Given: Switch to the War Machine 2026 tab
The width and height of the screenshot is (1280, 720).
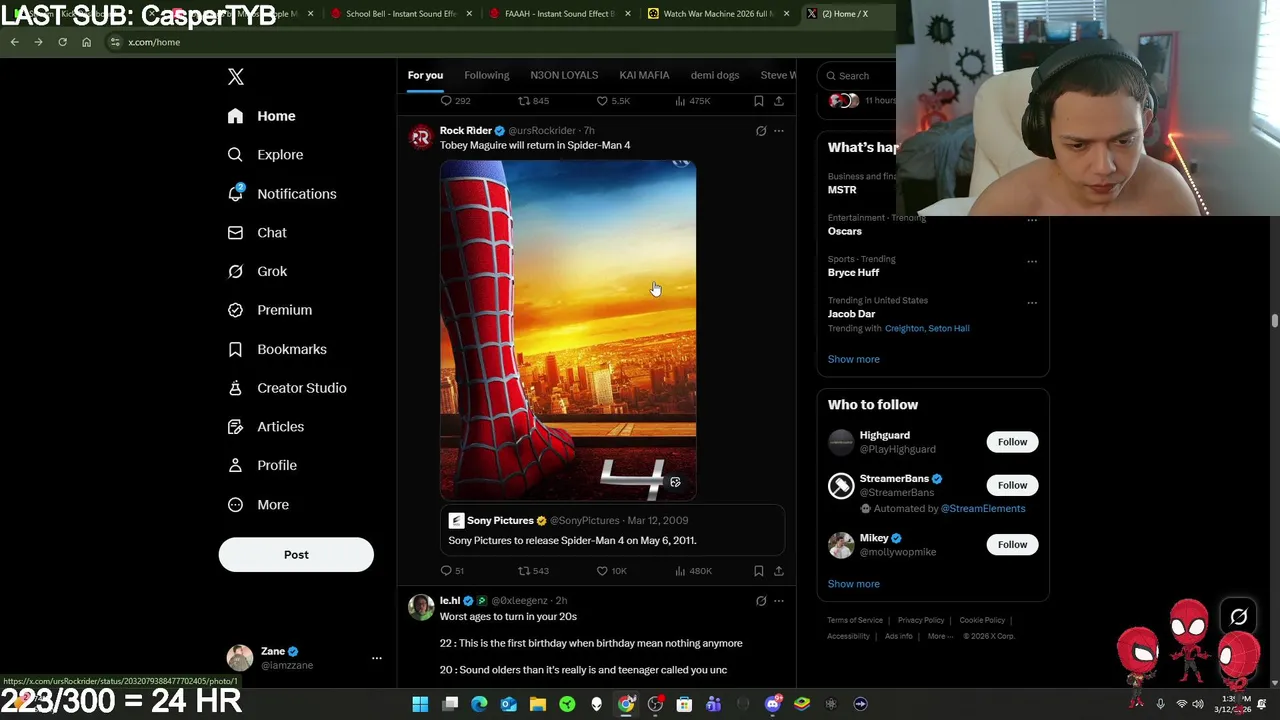Looking at the screenshot, I should point(719,14).
